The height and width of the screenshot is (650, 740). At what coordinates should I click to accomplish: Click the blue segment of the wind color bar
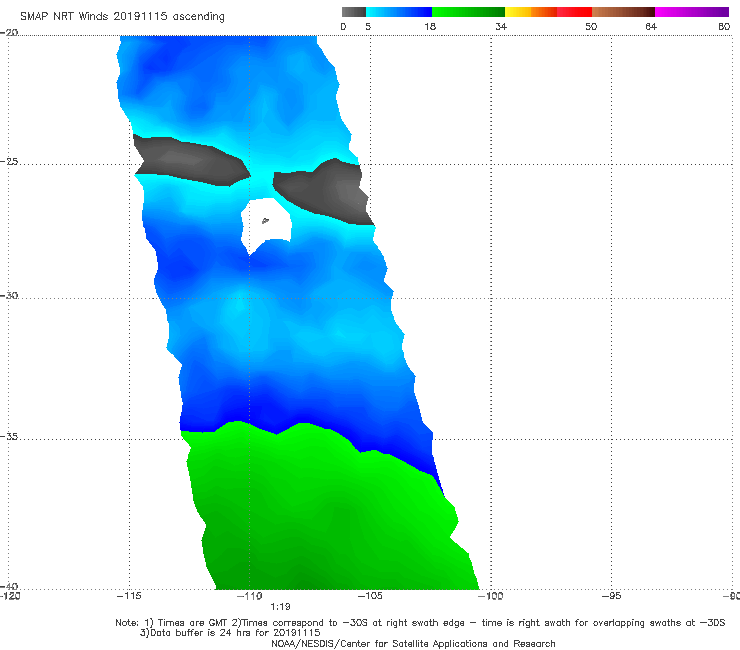pos(399,12)
